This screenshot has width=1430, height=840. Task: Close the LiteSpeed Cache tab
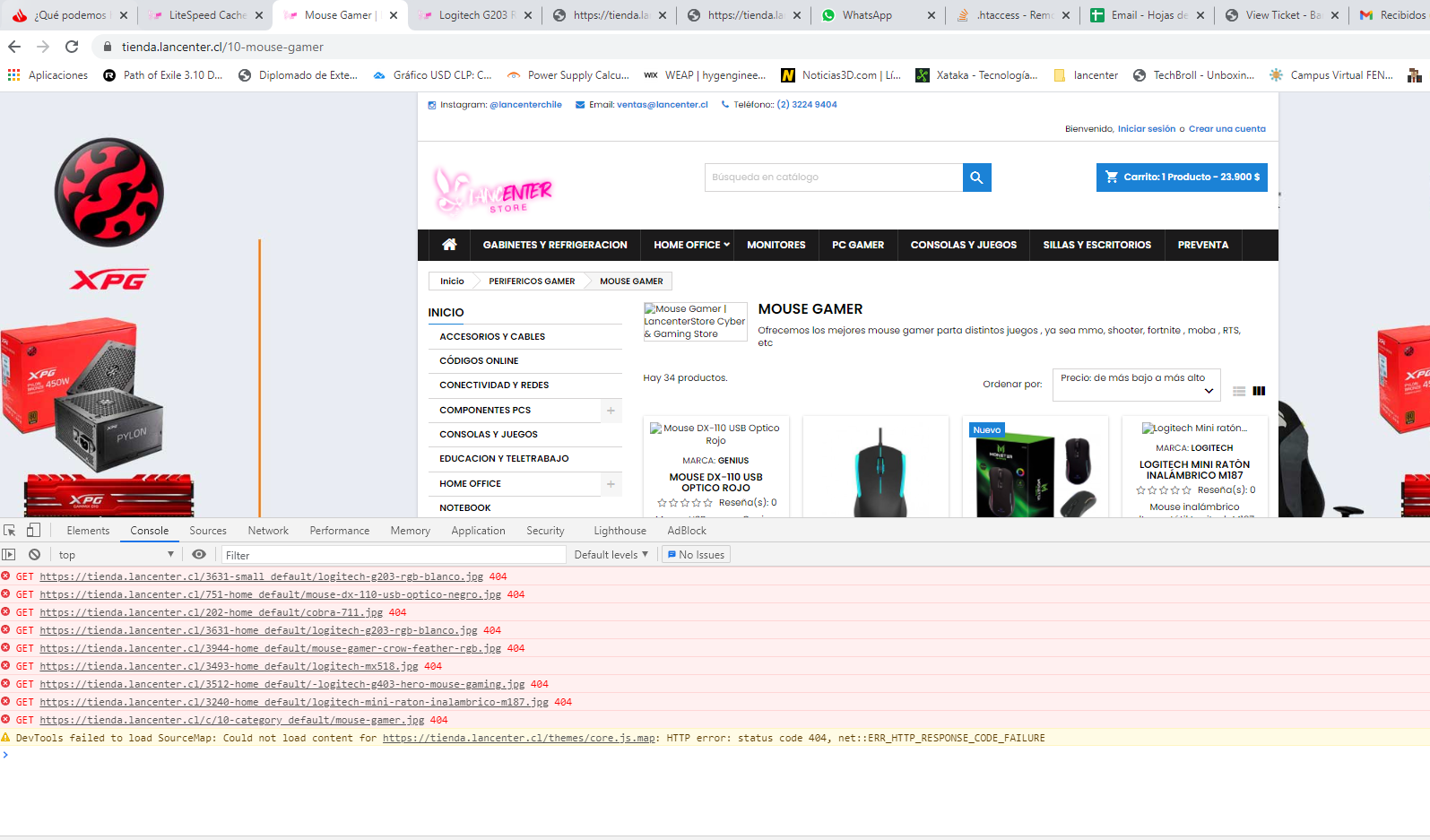click(259, 15)
